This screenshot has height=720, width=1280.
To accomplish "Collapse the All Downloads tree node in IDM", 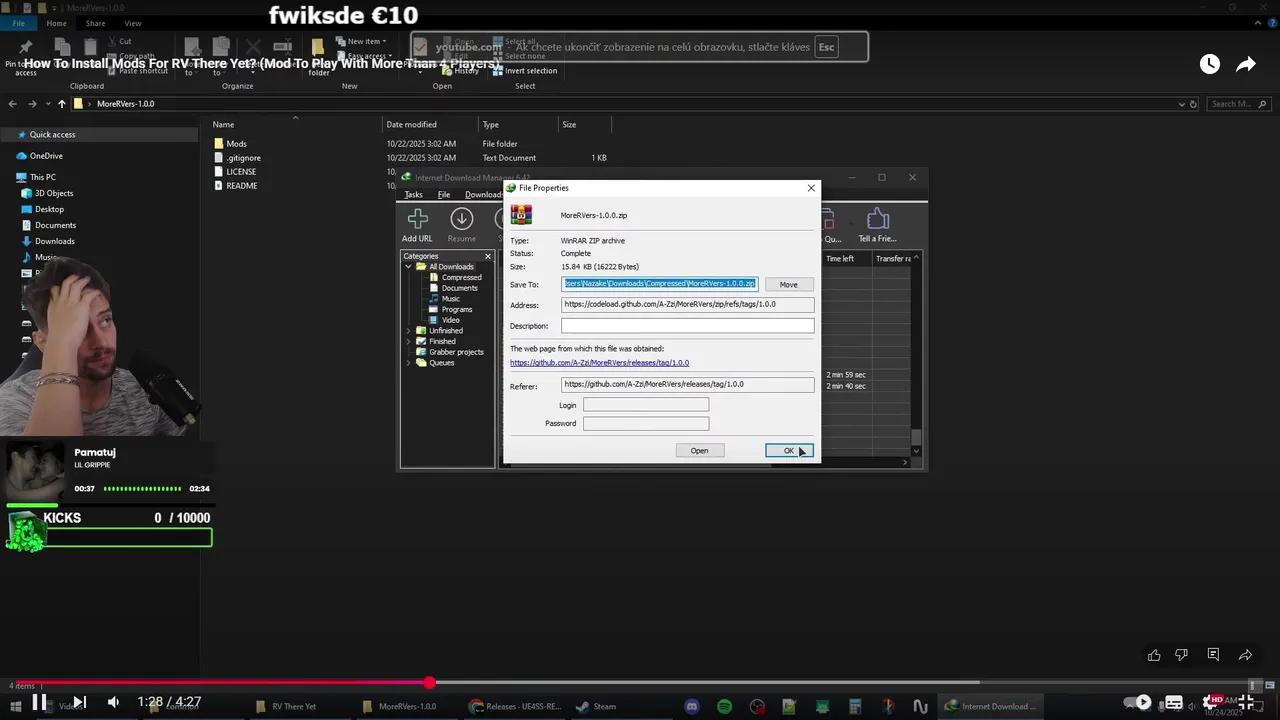I will pyautogui.click(x=409, y=267).
